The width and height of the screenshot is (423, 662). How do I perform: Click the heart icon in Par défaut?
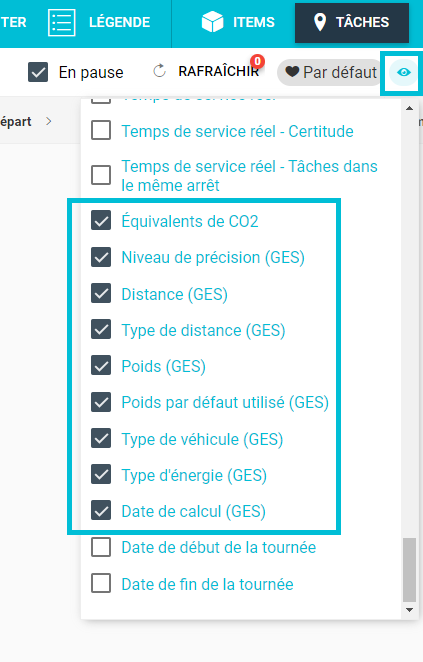292,72
